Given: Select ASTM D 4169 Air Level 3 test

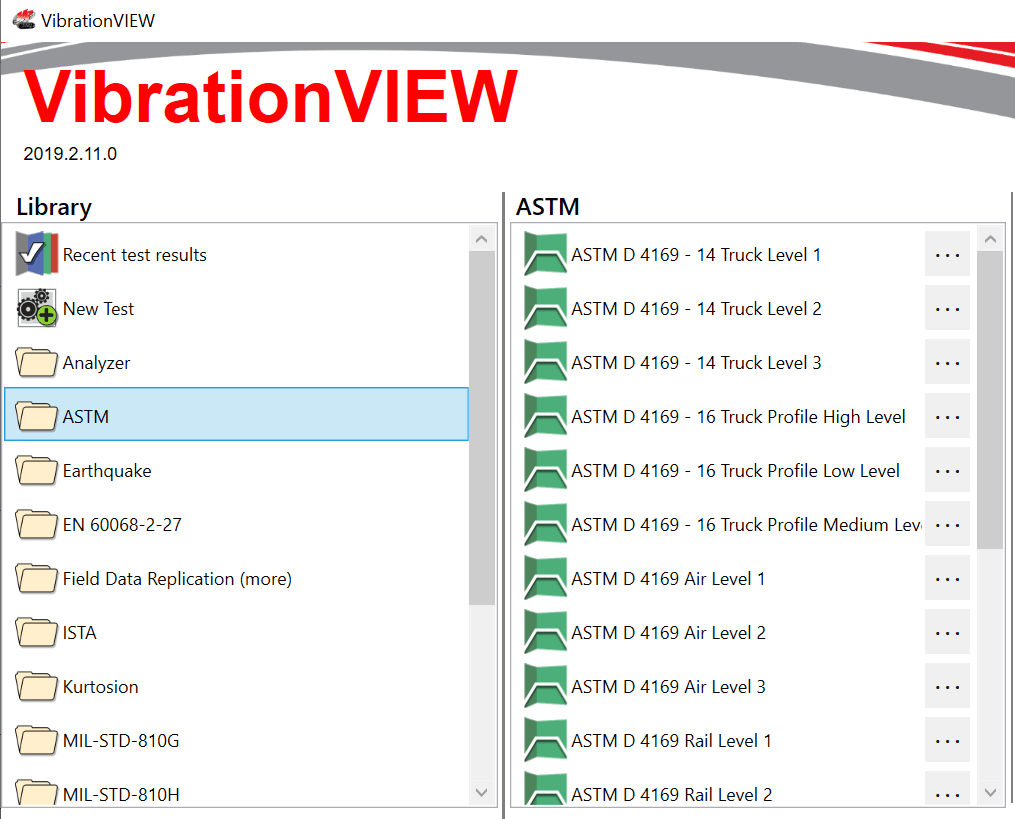Looking at the screenshot, I should click(668, 687).
